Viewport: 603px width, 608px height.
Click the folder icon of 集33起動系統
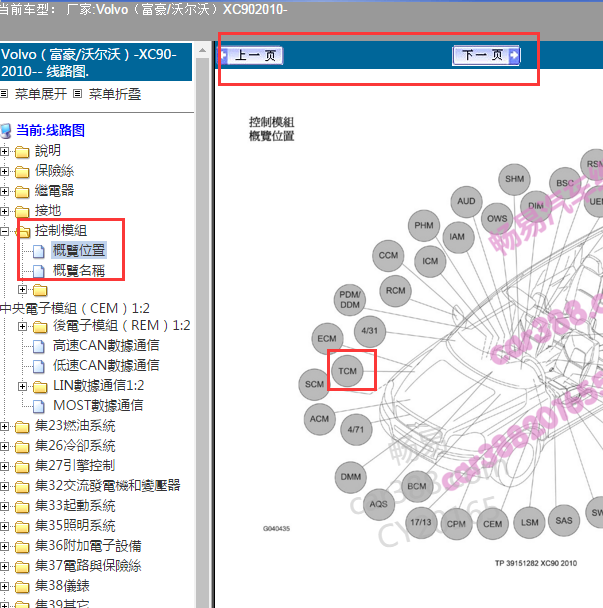[22, 507]
